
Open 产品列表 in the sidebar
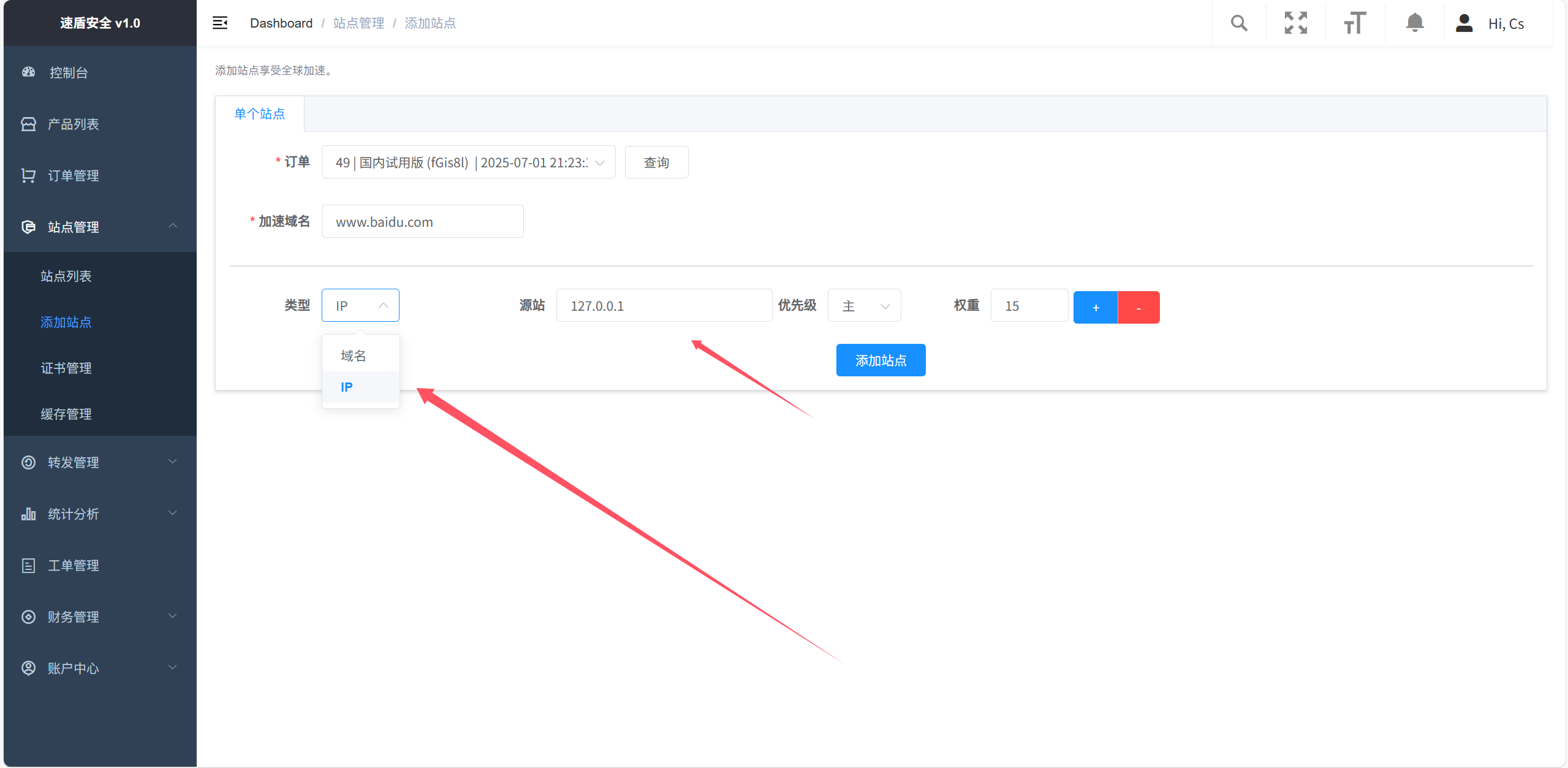(73, 124)
